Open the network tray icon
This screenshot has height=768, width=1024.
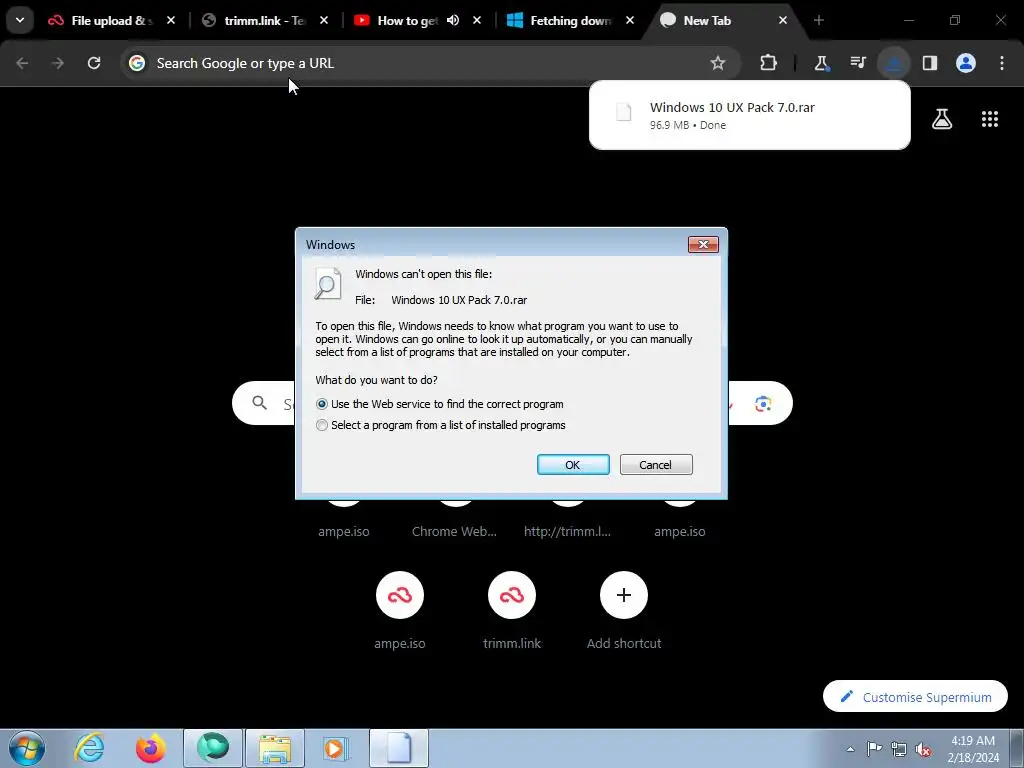[899, 749]
